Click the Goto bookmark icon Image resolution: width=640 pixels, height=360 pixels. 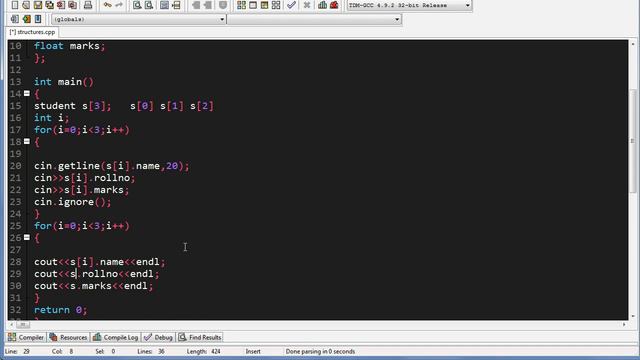tap(38, 19)
